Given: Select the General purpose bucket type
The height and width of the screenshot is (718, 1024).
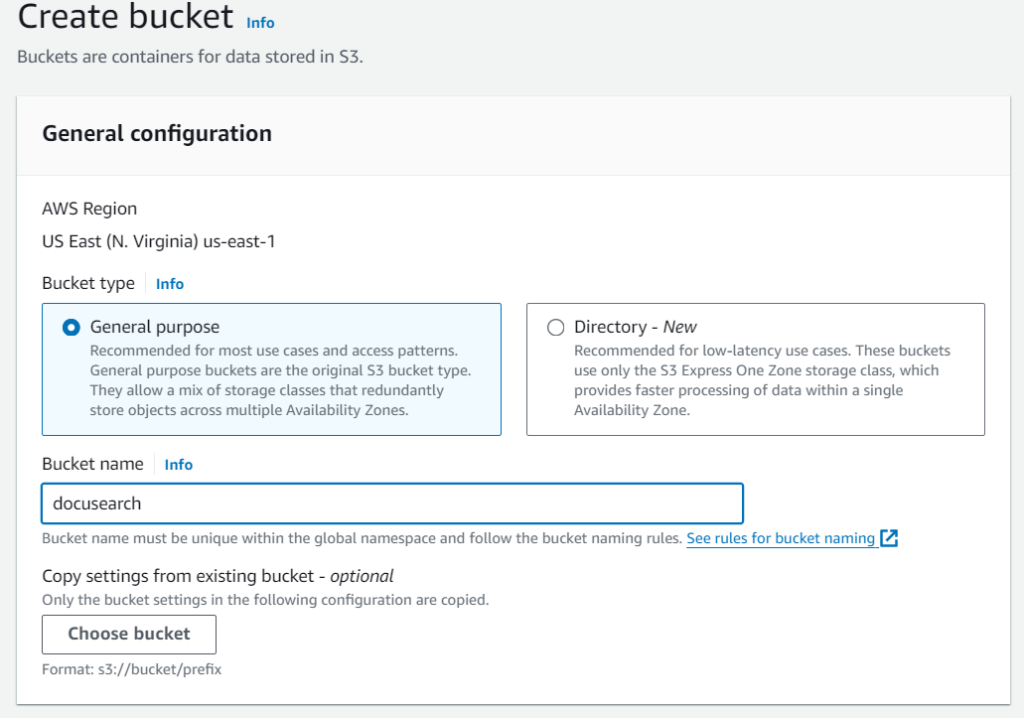Looking at the screenshot, I should click(71, 327).
